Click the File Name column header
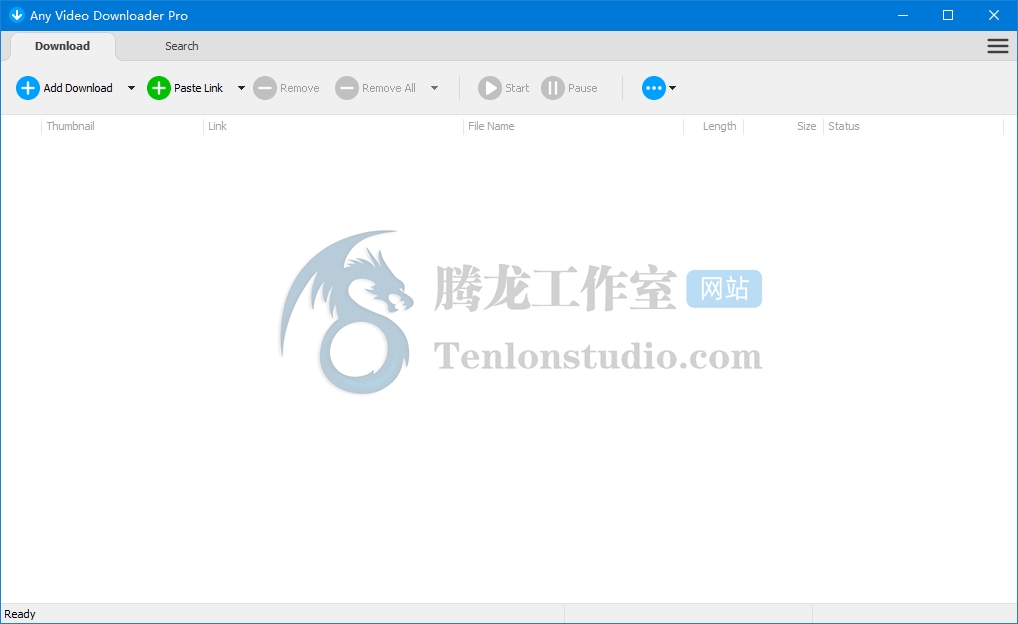Image resolution: width=1018 pixels, height=624 pixels. pos(573,126)
